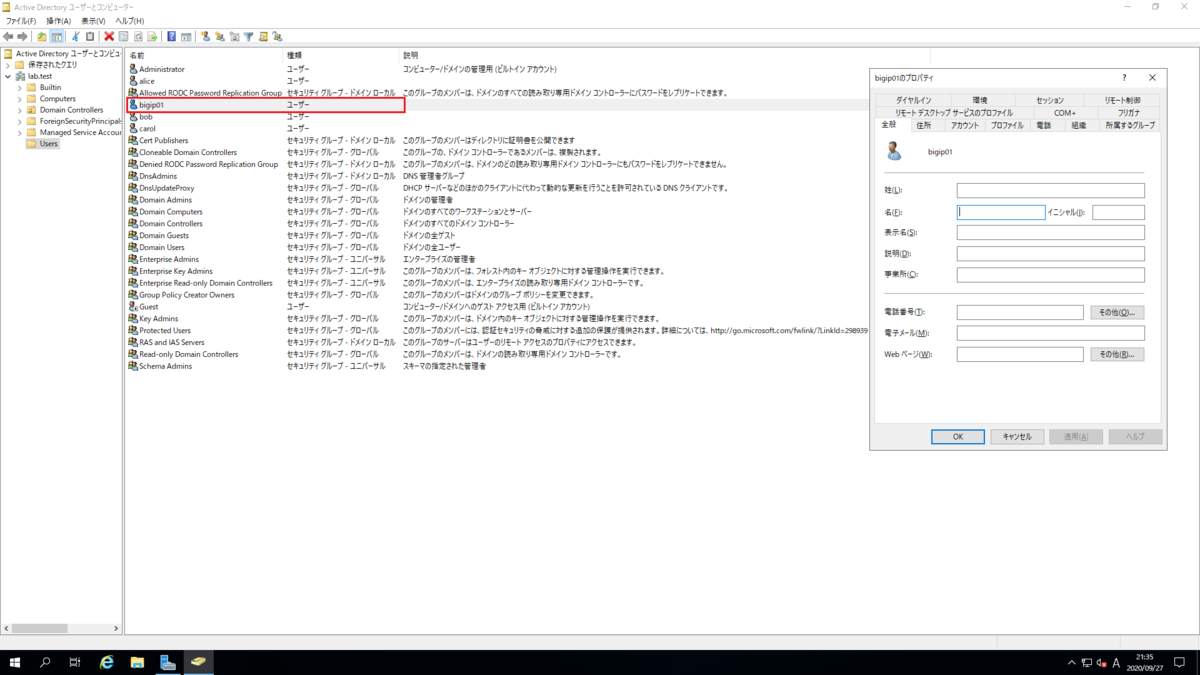The image size is (1200, 675).
Task: Collapse the lab.test tree node
Action: (x=9, y=75)
